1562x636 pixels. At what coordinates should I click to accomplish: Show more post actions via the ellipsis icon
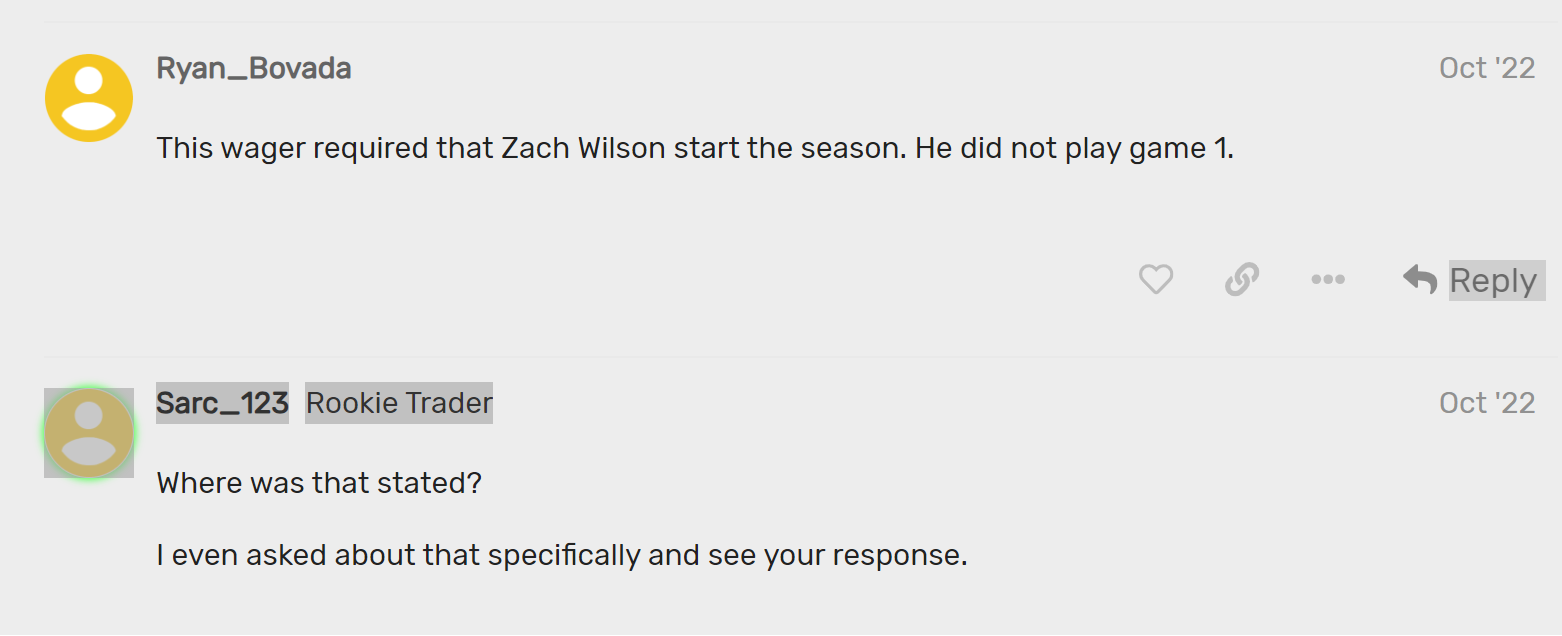pos(1327,279)
